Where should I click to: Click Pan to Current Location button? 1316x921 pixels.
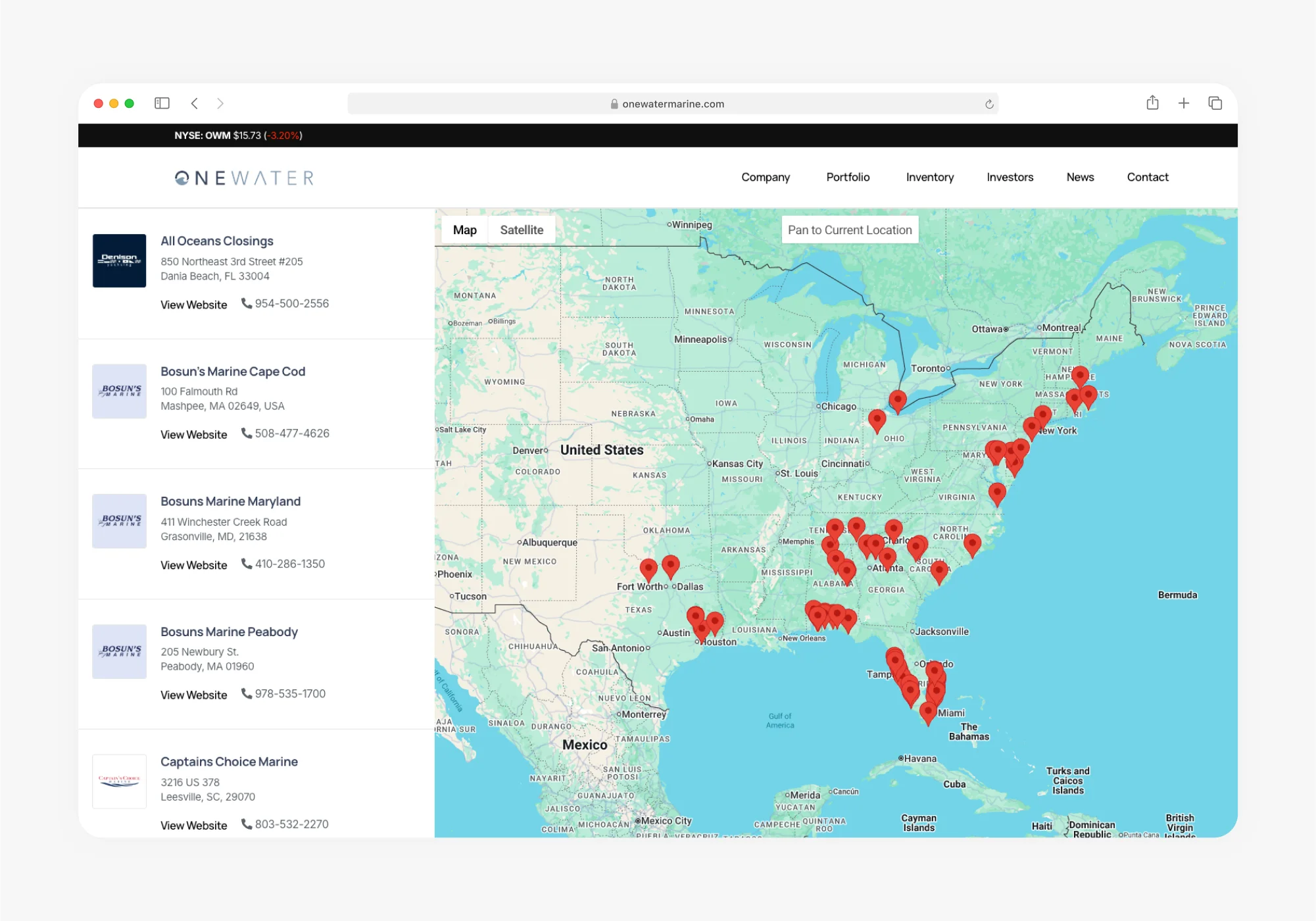pos(850,230)
